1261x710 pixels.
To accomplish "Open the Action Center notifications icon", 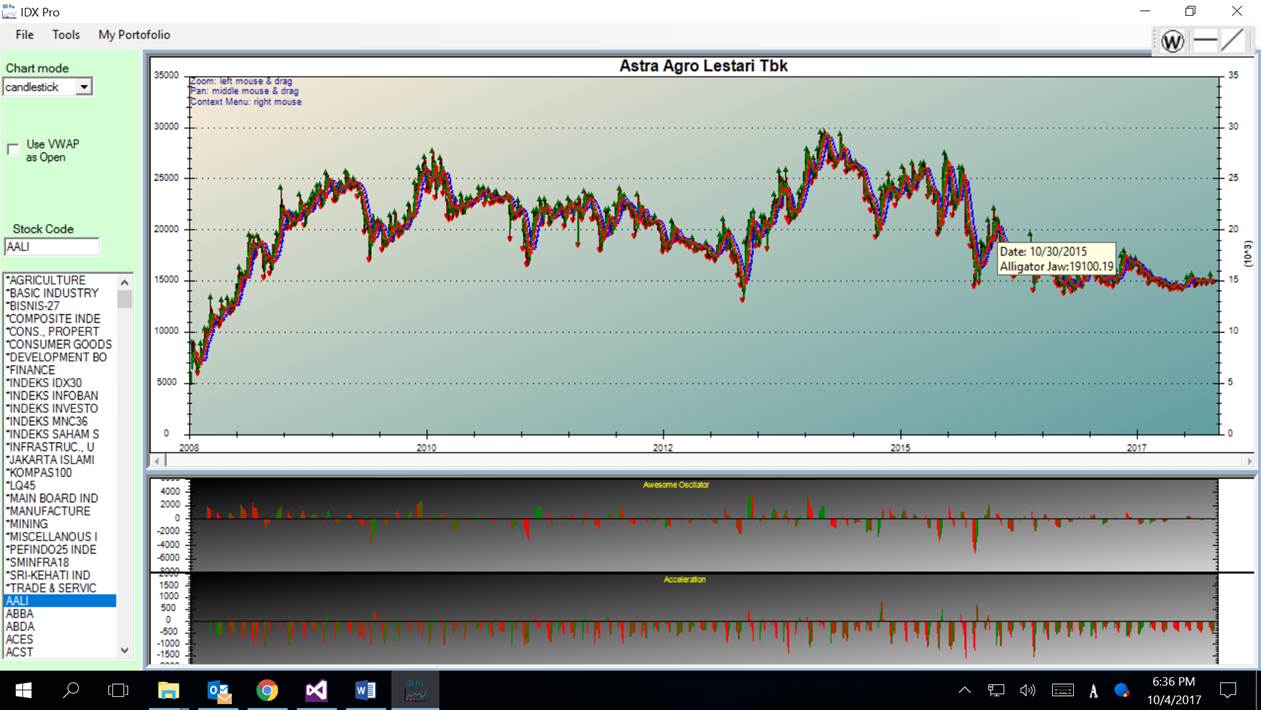I will pos(1228,690).
